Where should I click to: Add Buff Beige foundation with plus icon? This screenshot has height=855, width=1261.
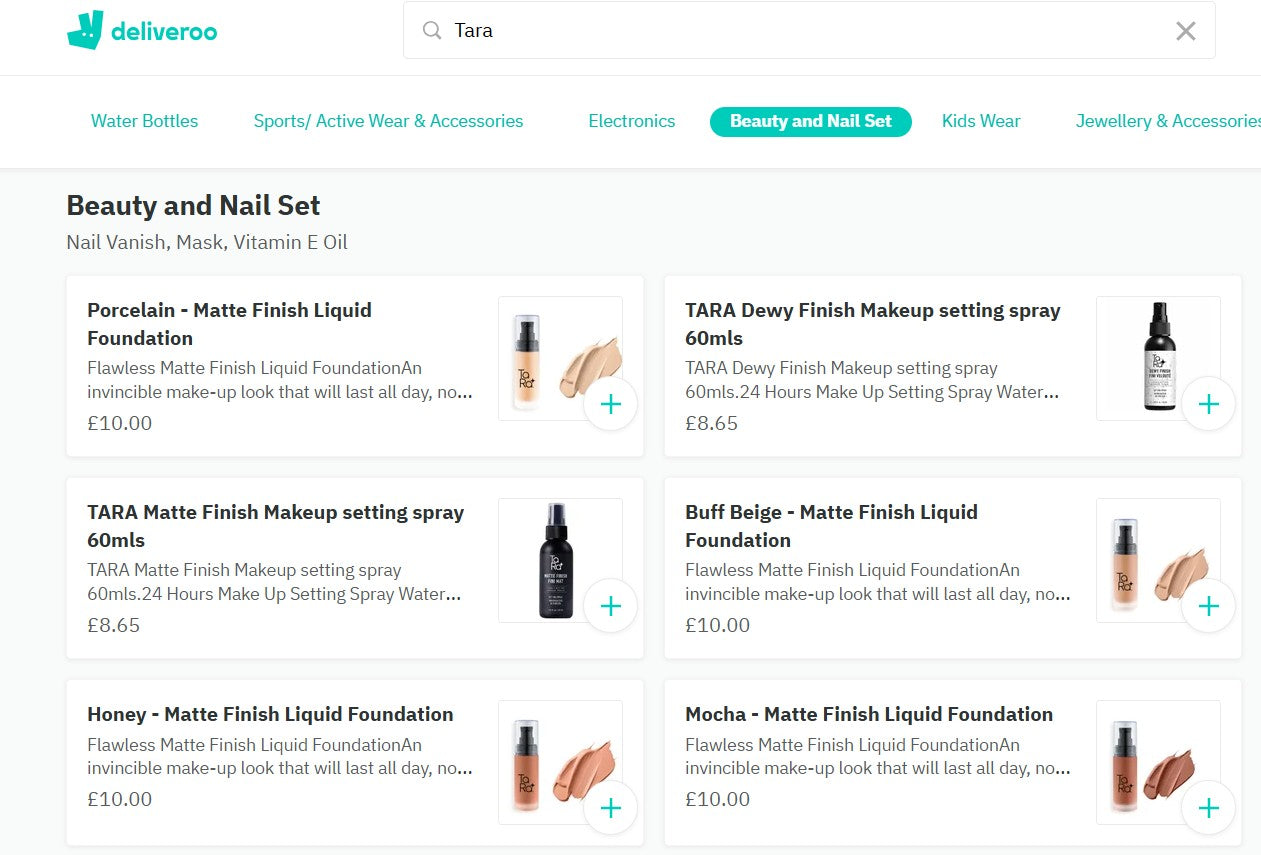coord(1208,606)
